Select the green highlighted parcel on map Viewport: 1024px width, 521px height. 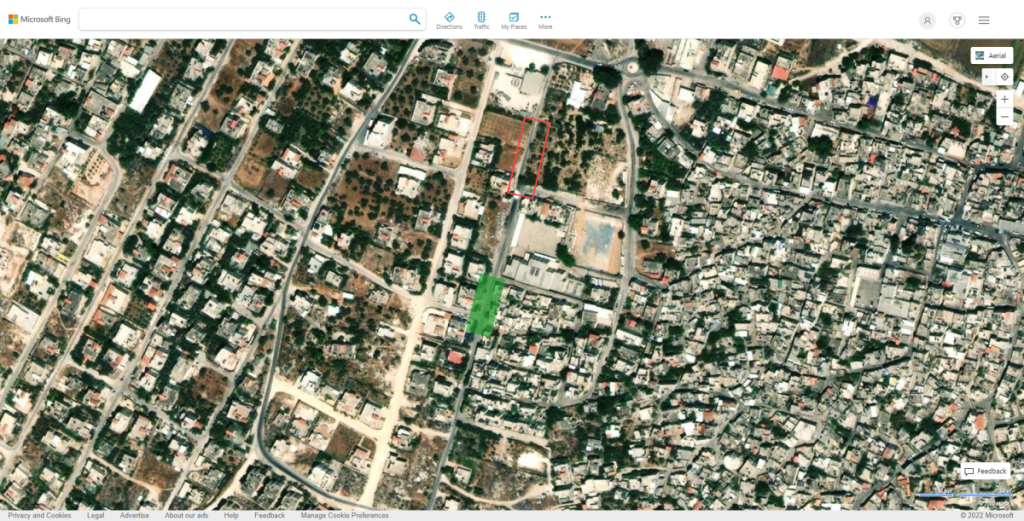(x=486, y=306)
